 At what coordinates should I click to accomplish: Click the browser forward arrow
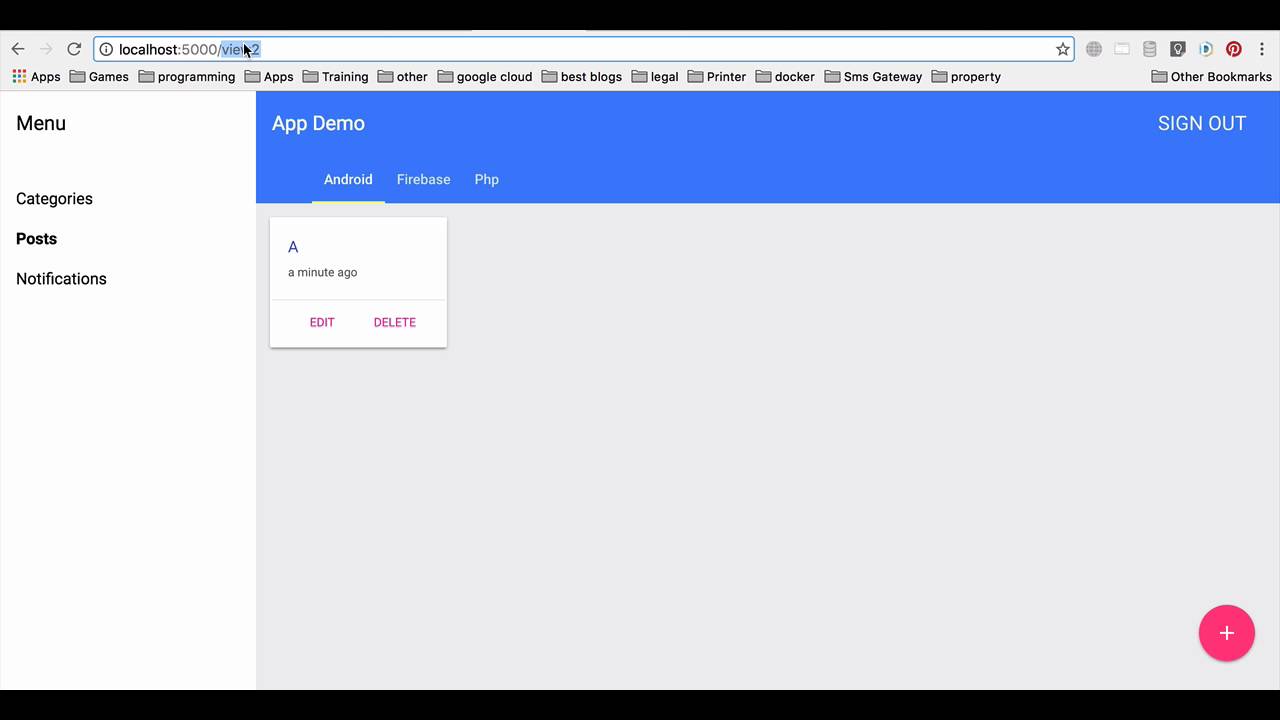(46, 49)
